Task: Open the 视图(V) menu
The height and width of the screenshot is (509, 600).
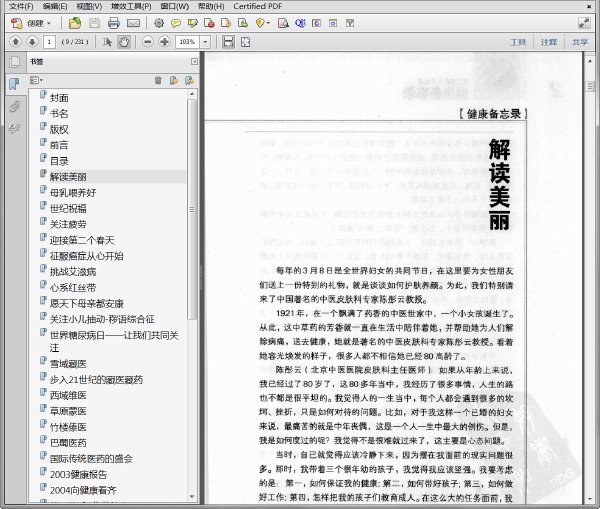Action: coord(89,7)
